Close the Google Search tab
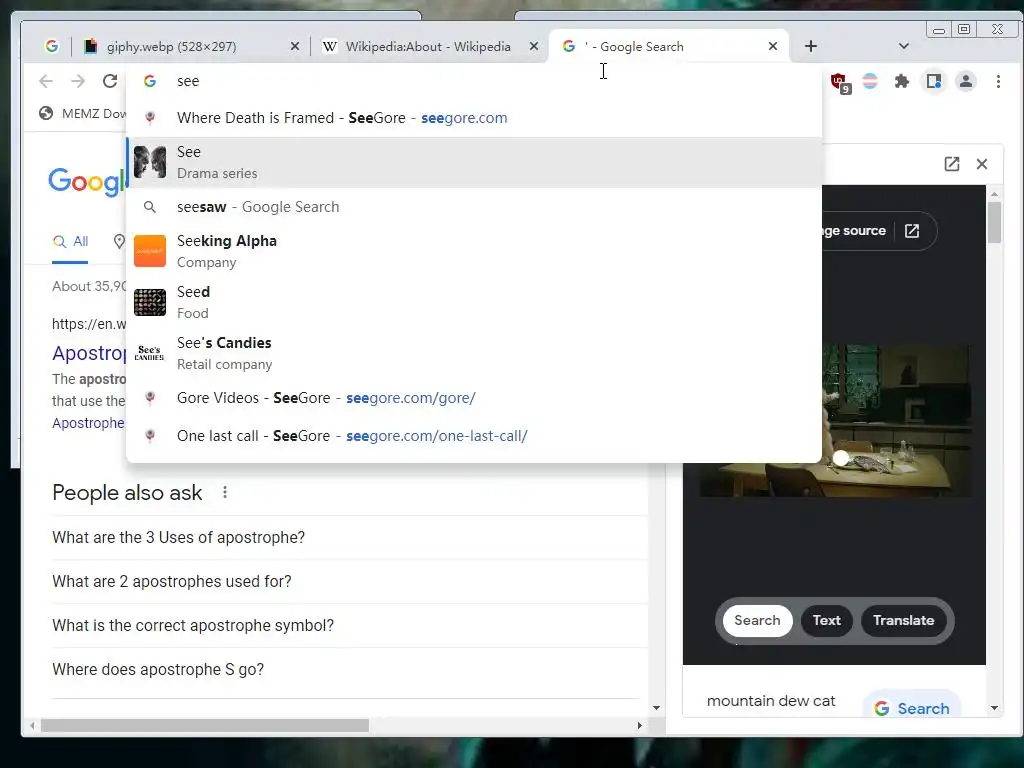 pyautogui.click(x=773, y=46)
